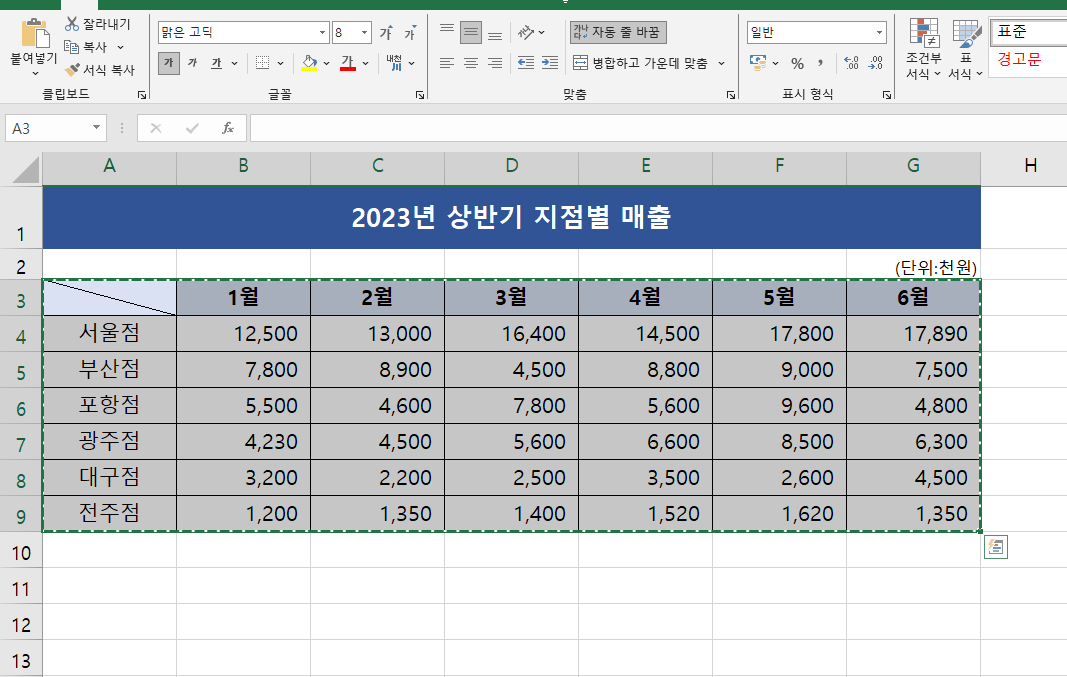Toggle italic formatting (기울임 가)
Screen dimensions: 1067x677
(193, 63)
